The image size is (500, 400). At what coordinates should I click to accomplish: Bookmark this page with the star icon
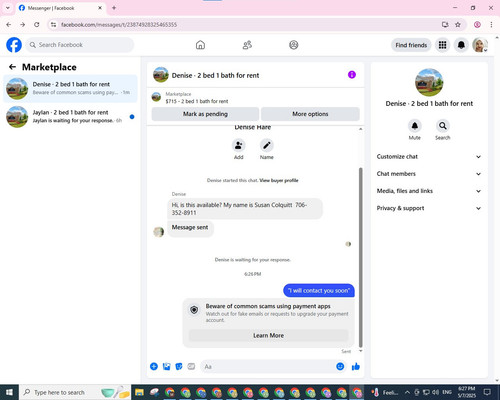[458, 24]
